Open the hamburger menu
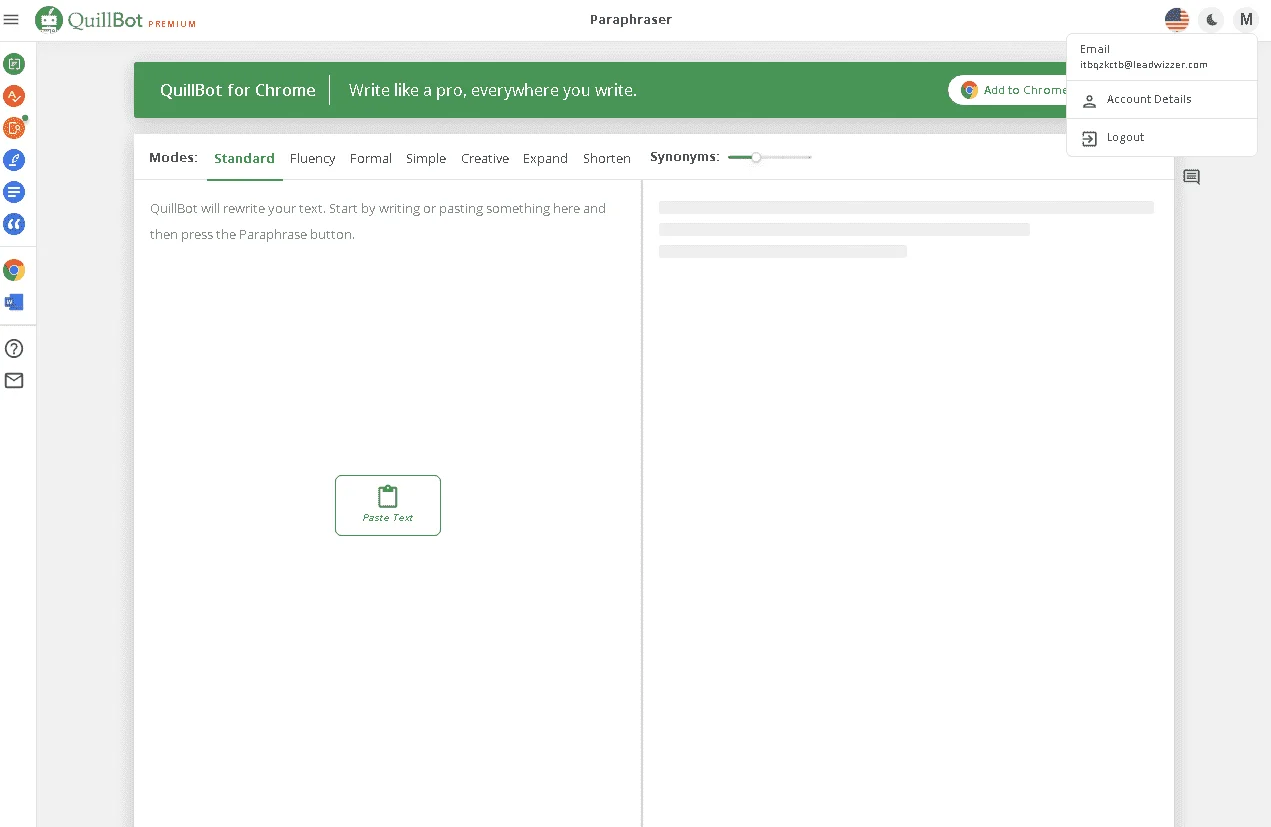 click(x=12, y=19)
